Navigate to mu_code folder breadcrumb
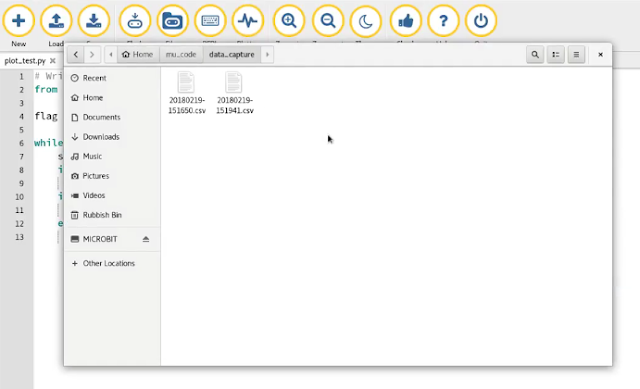This screenshot has height=389, width=640. 181,54
